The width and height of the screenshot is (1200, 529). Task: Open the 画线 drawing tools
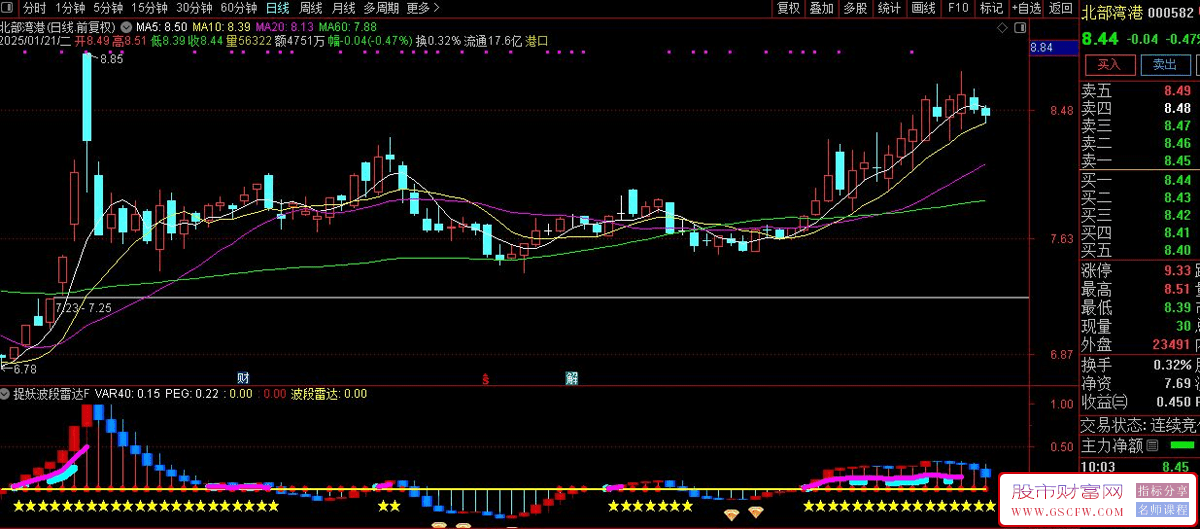(x=923, y=8)
